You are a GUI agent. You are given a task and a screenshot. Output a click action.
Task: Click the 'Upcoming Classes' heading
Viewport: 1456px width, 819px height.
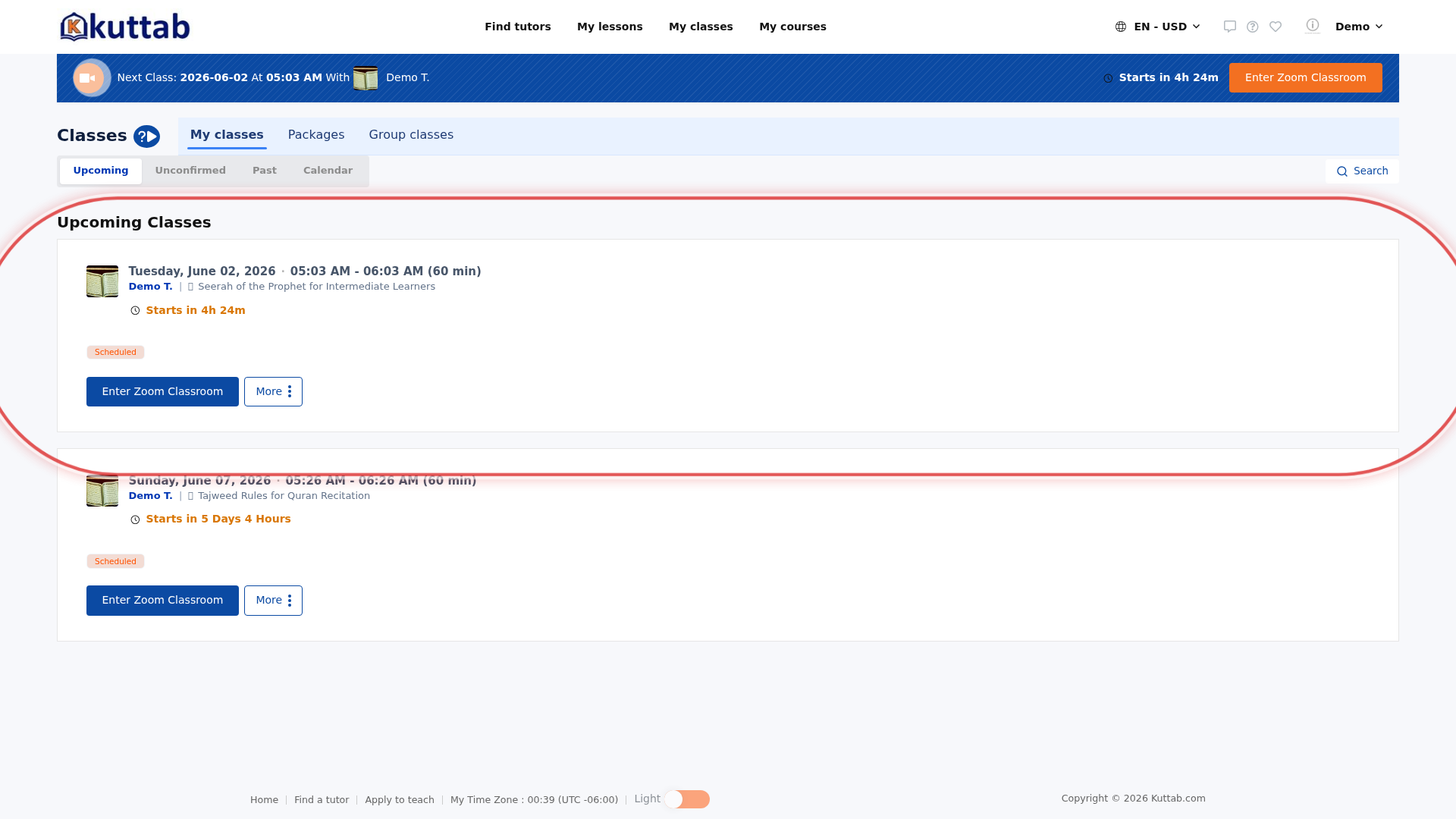(134, 222)
